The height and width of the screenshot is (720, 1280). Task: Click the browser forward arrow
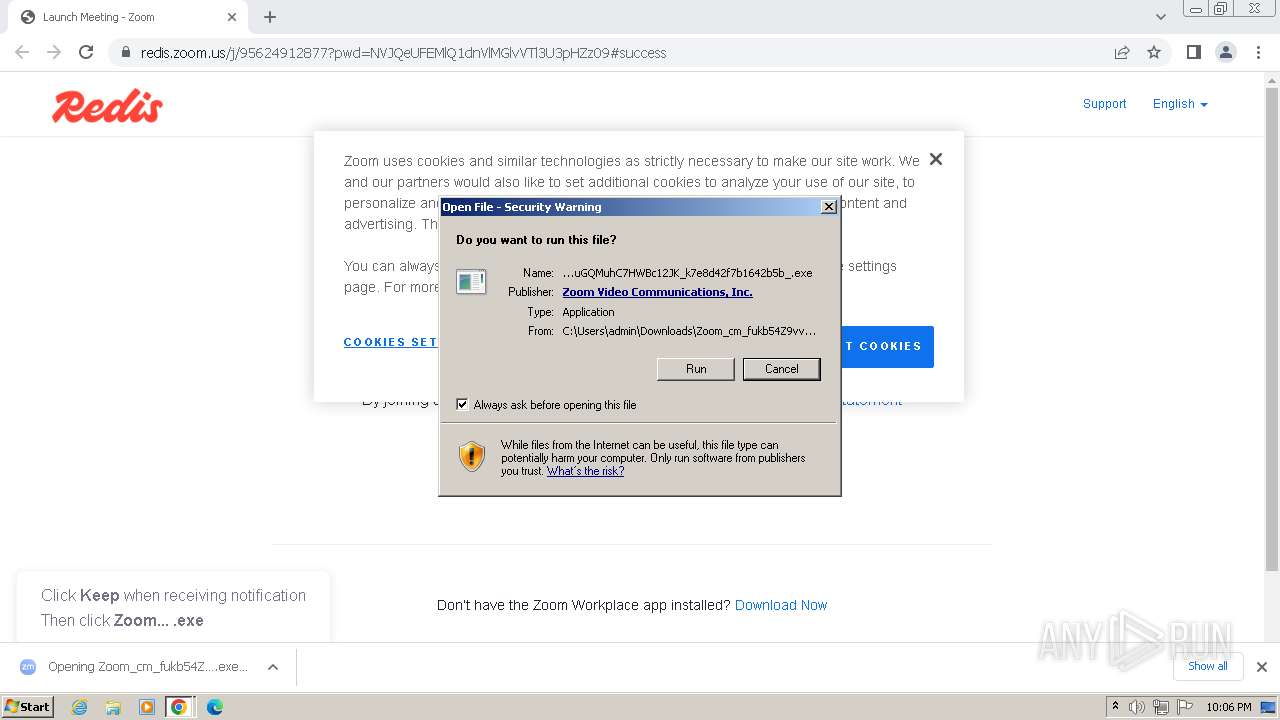coord(54,52)
